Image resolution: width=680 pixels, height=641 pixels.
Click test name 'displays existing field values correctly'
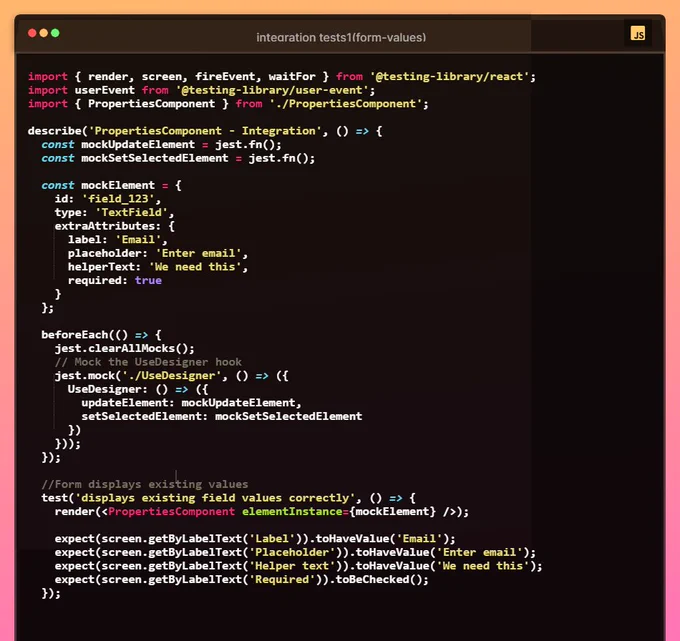(215, 497)
